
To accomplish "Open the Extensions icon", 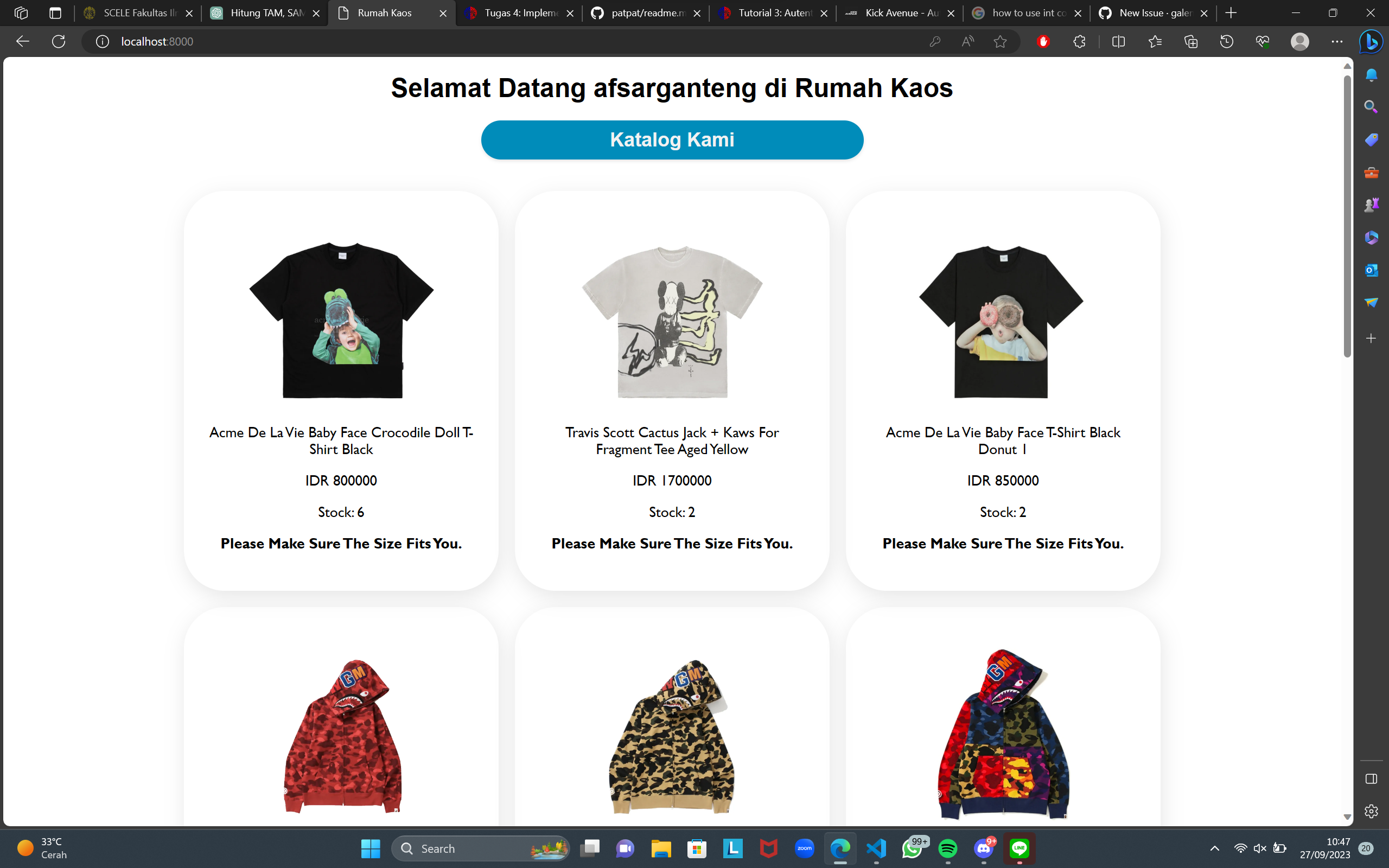I will pyautogui.click(x=1080, y=41).
